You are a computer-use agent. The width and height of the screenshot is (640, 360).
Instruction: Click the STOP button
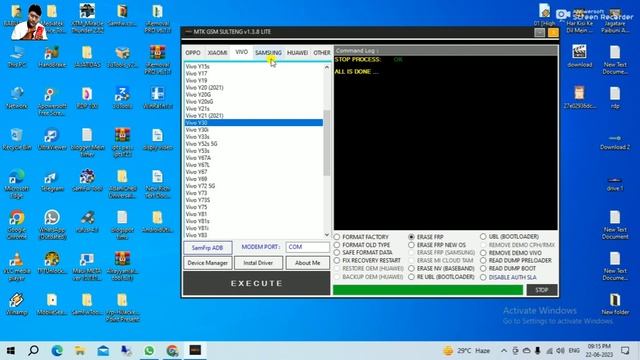pyautogui.click(x=542, y=290)
